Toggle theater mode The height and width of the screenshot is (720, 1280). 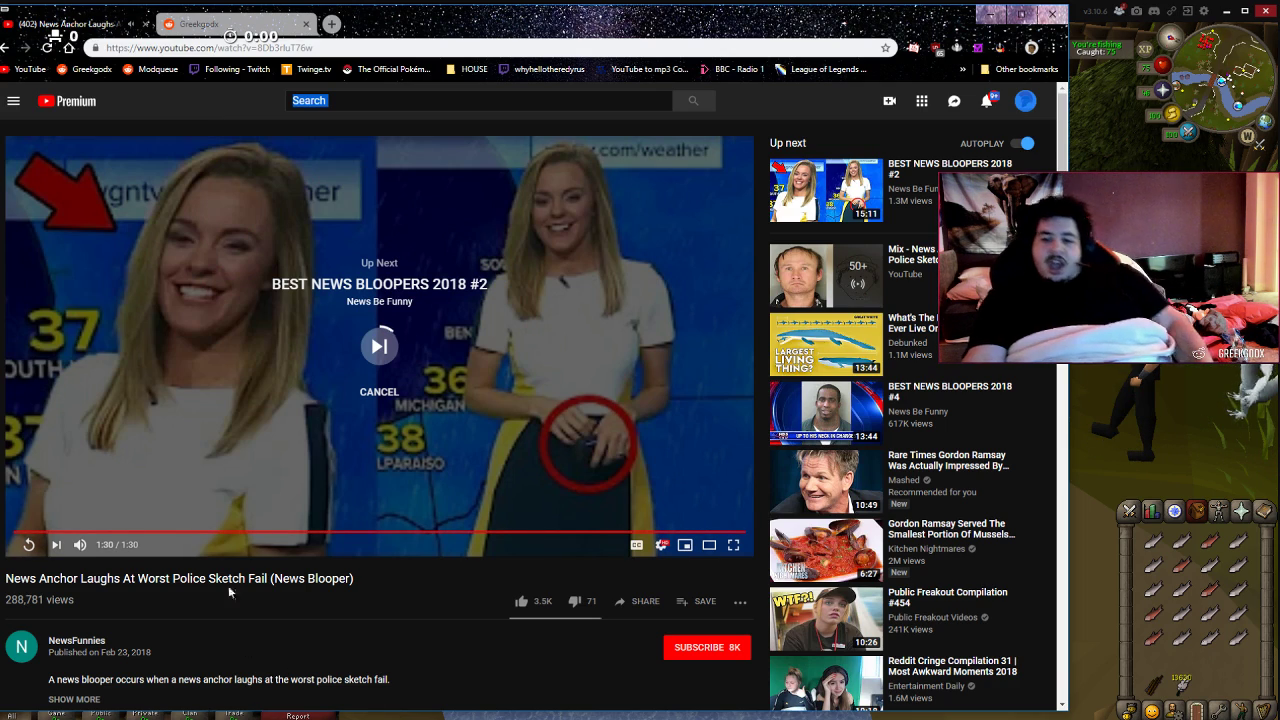click(x=709, y=545)
